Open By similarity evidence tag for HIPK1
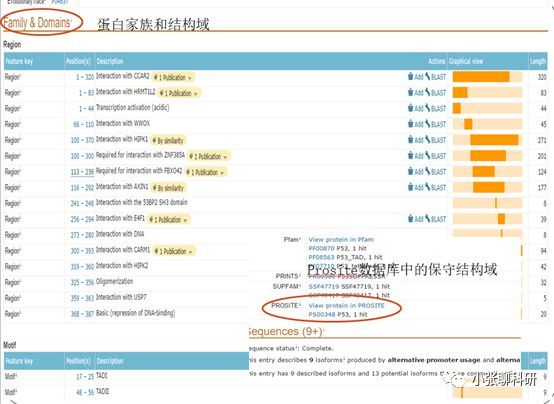 (x=168, y=141)
